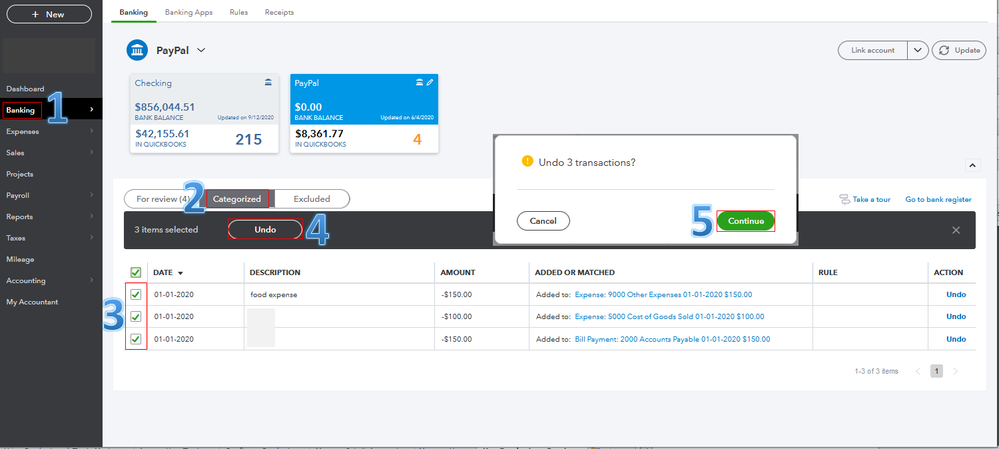Screen dimensions: 999x449
Task: Expand the Taxes sidebar submenu arrow
Action: (x=92, y=238)
